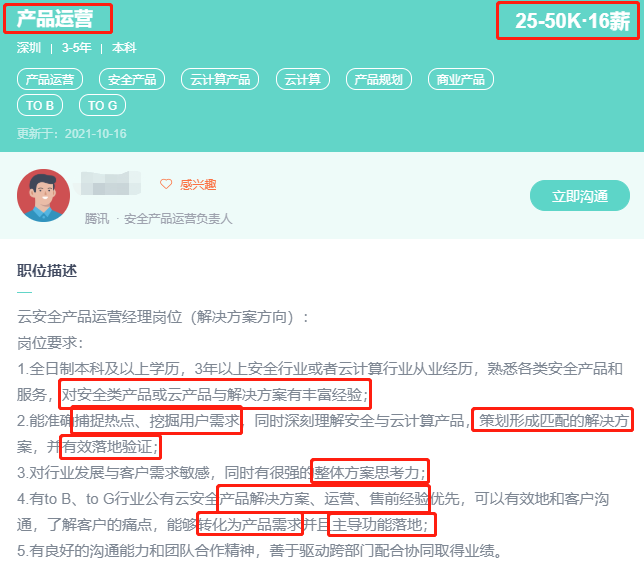
Task: Select the TO G tag
Action: tap(102, 106)
